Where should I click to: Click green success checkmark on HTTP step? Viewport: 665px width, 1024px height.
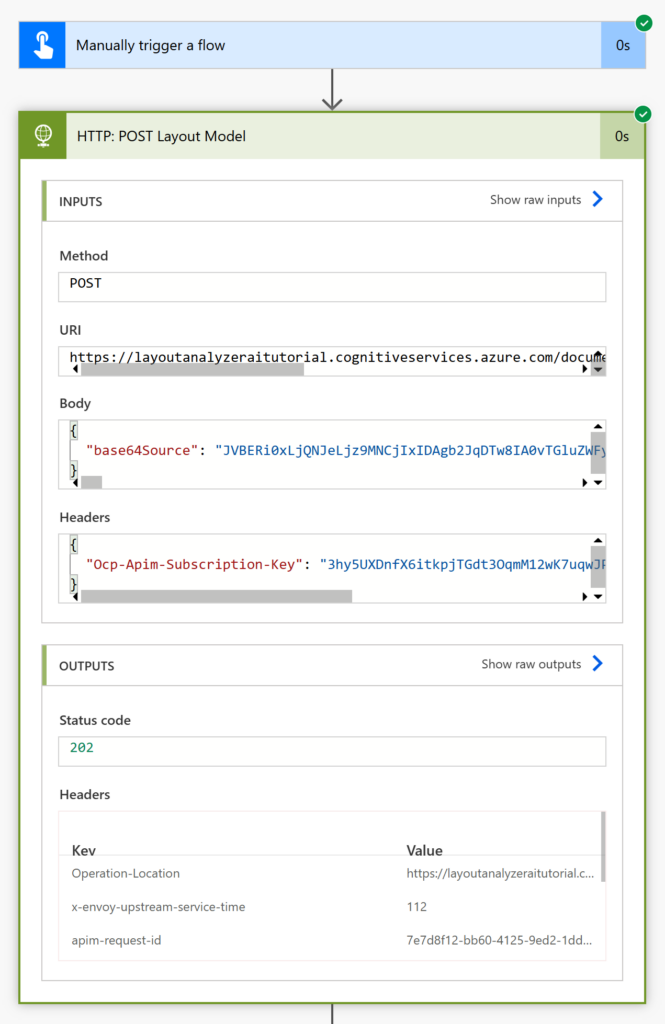click(643, 114)
